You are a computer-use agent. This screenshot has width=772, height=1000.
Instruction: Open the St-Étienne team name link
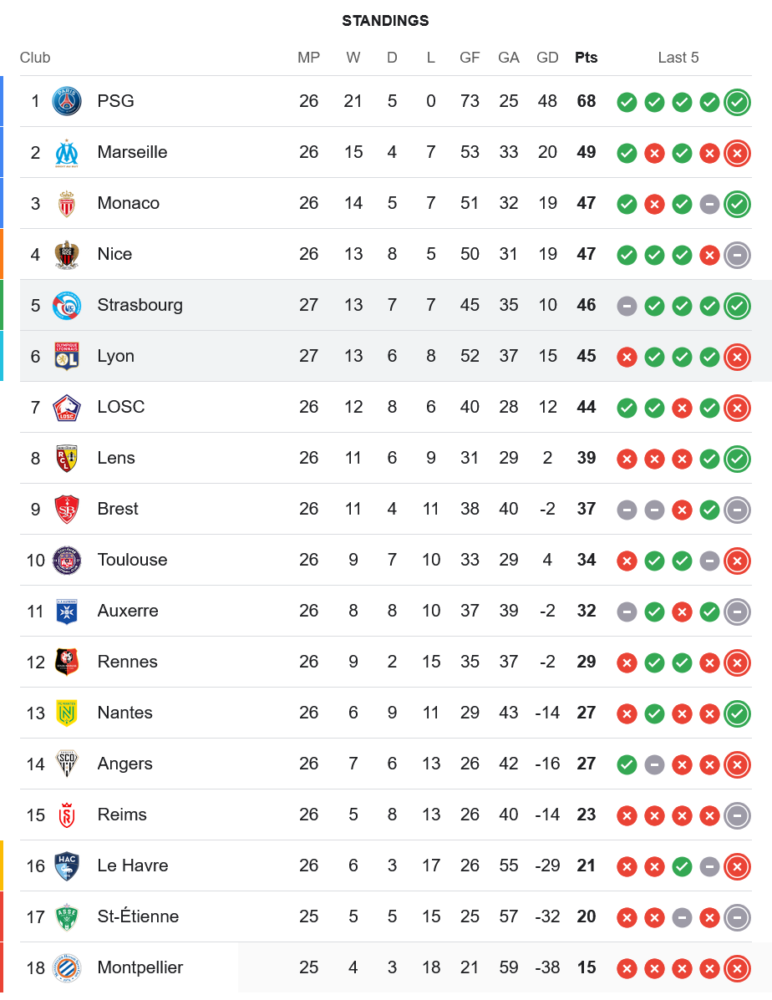pyautogui.click(x=138, y=917)
